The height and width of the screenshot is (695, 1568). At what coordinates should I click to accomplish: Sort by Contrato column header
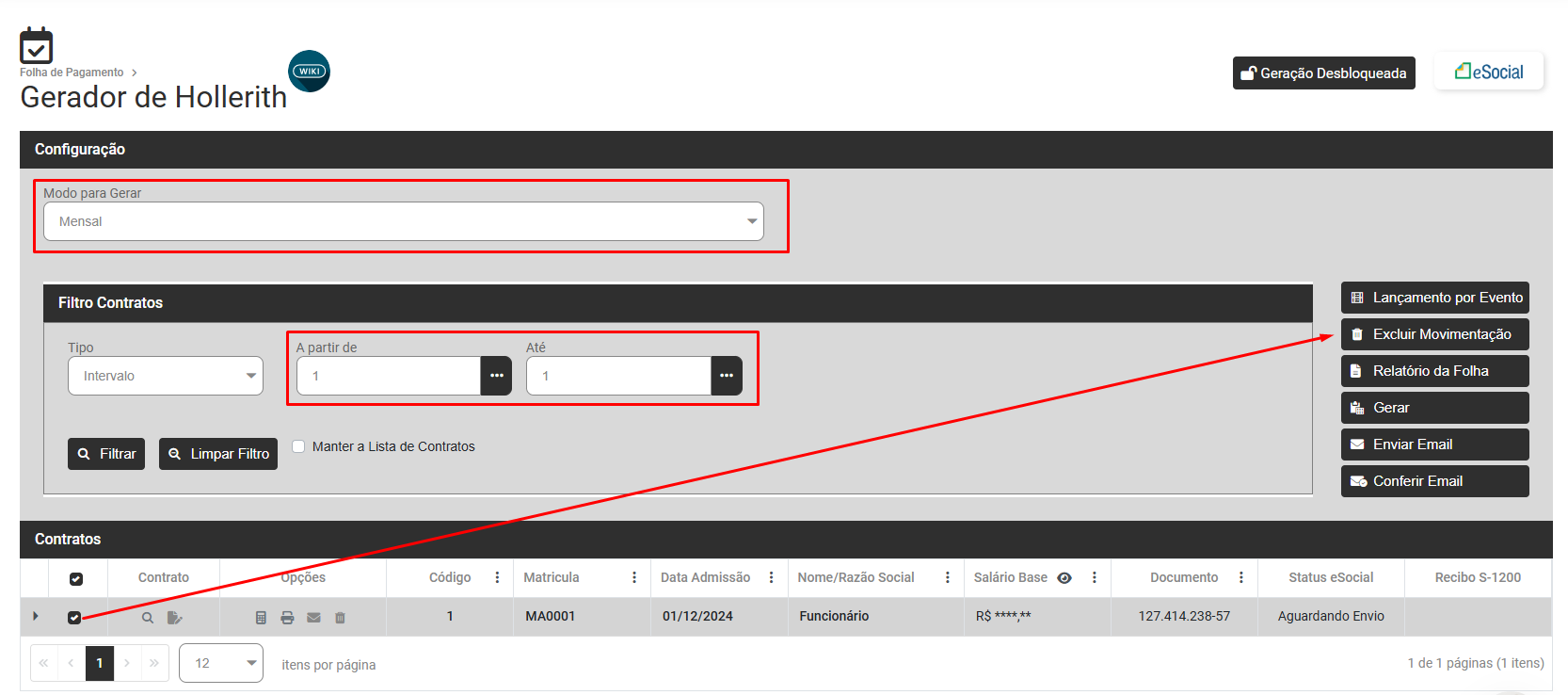tap(164, 577)
